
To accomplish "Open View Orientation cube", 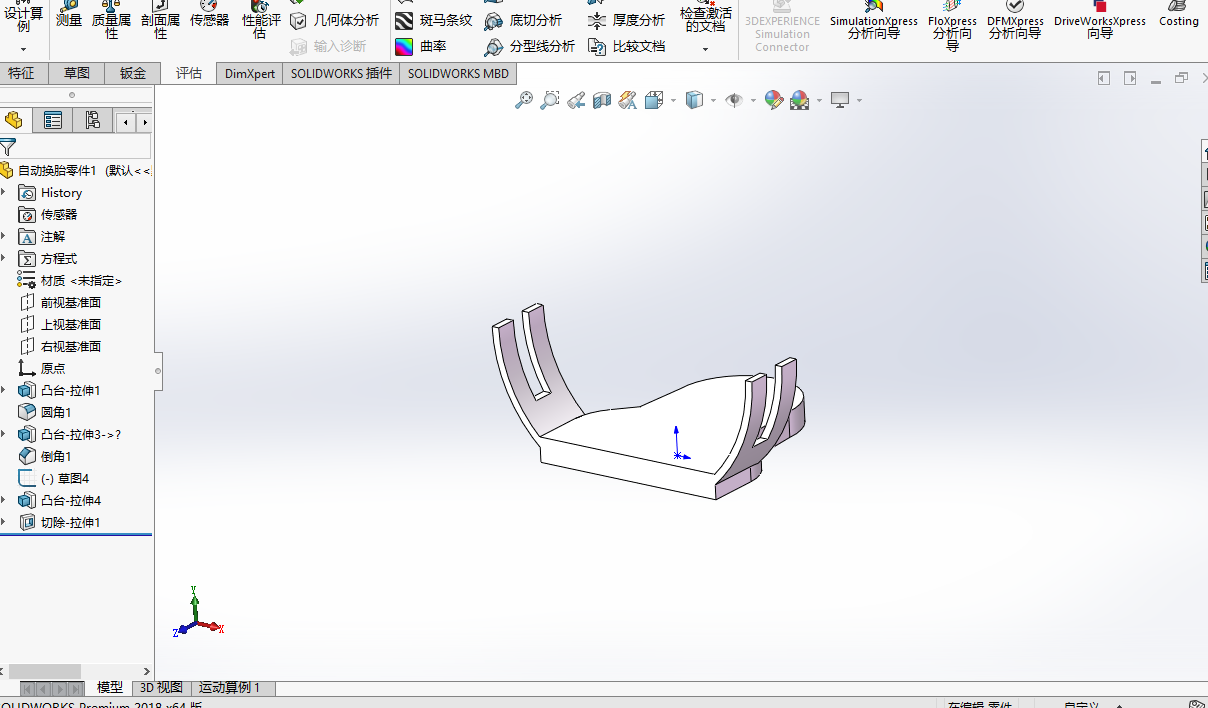I will click(654, 100).
